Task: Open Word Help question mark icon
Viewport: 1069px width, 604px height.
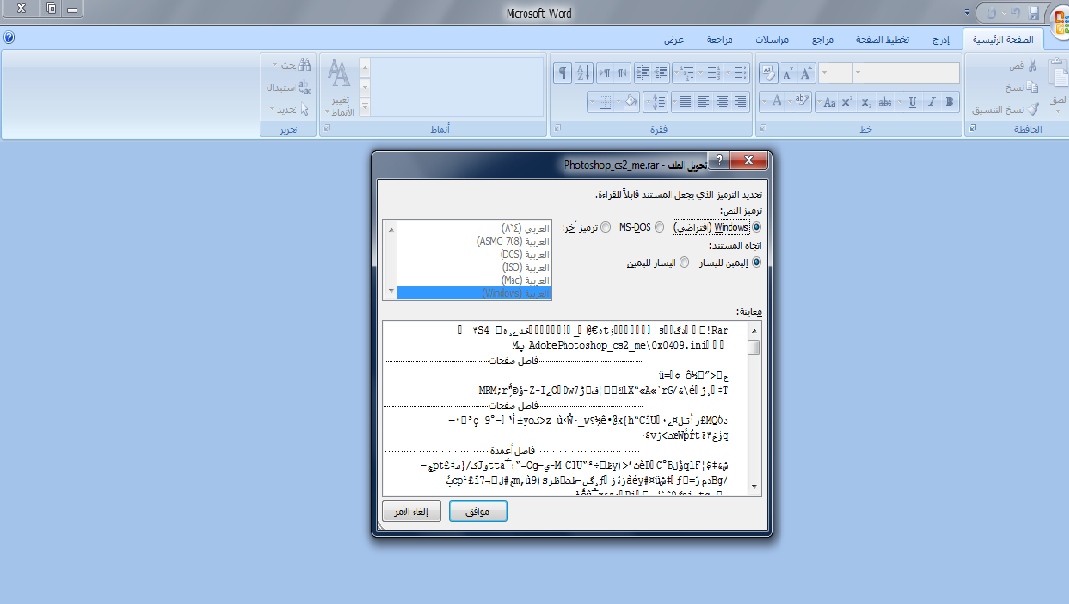Action: (x=9, y=37)
